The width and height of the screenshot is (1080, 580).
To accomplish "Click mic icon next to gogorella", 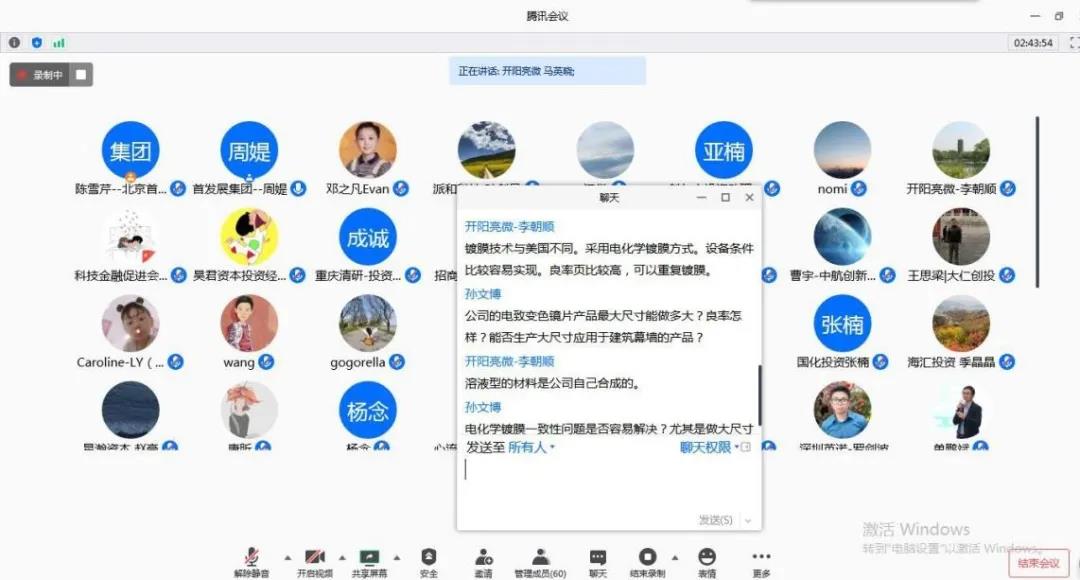I will (397, 362).
